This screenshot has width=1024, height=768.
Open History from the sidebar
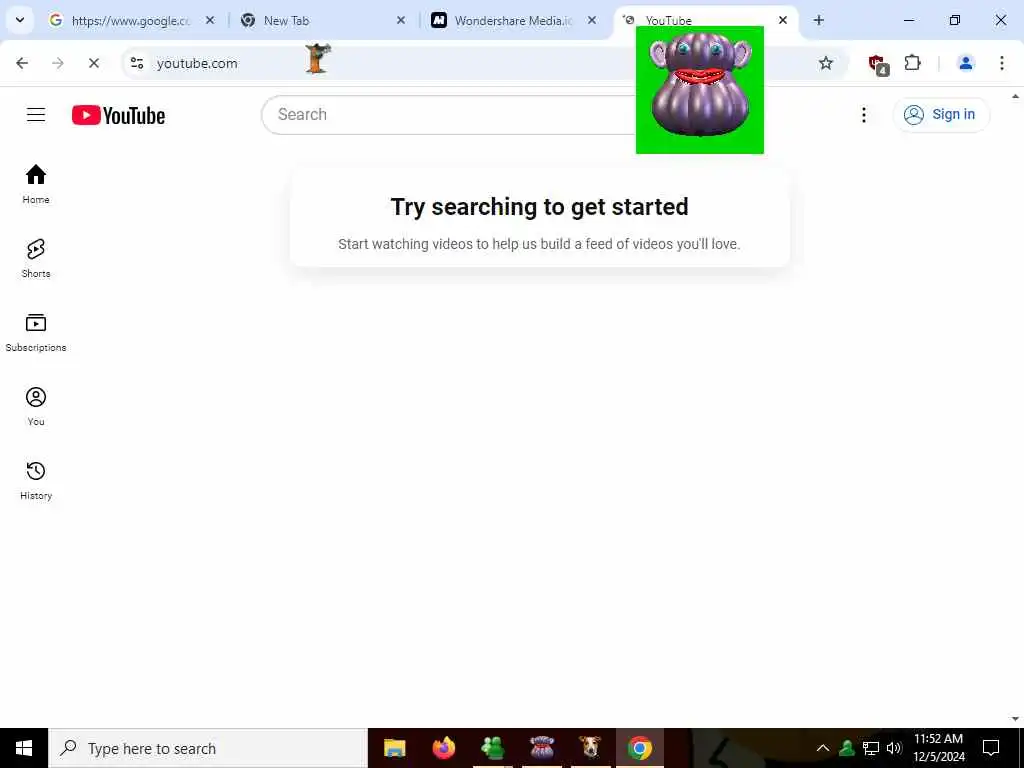pyautogui.click(x=36, y=481)
